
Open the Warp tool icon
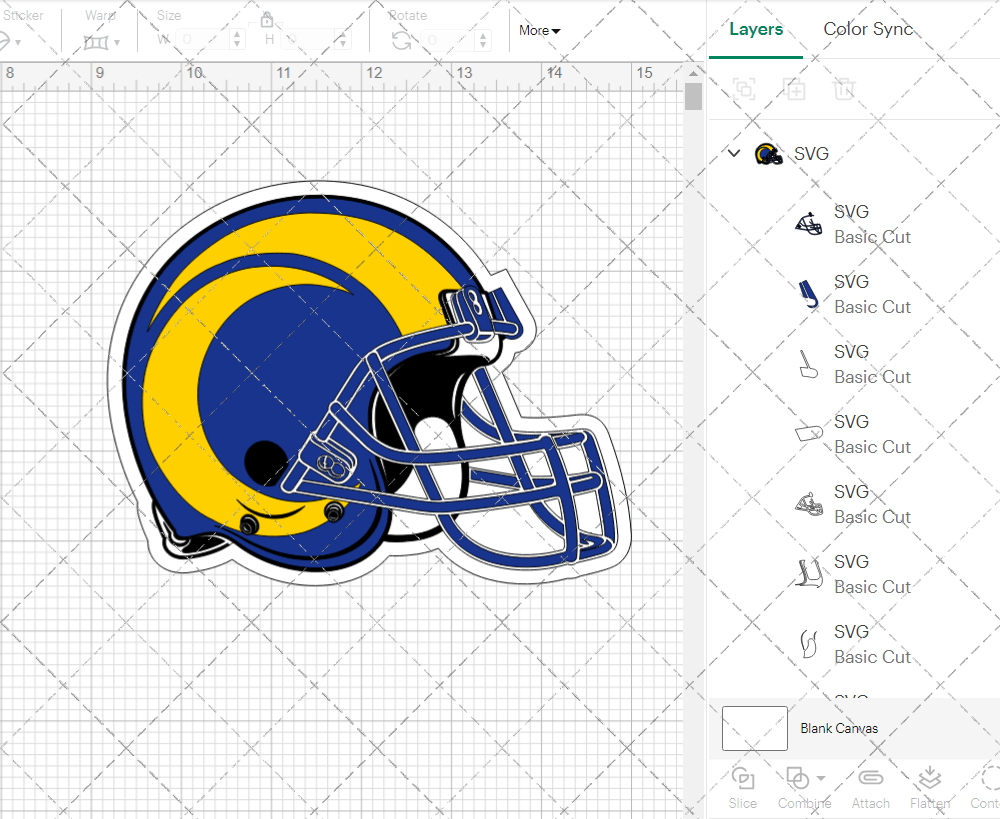96,43
